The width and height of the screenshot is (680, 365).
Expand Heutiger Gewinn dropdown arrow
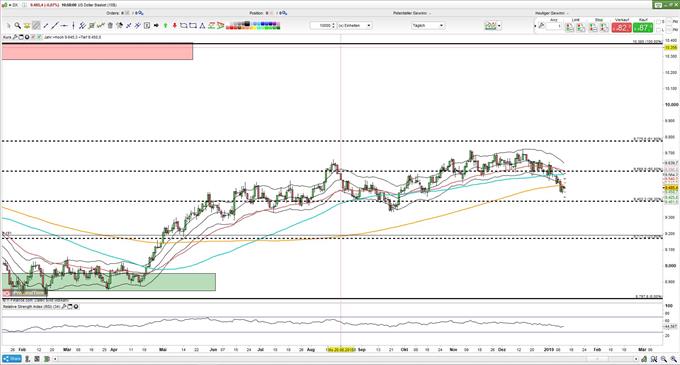click(568, 13)
